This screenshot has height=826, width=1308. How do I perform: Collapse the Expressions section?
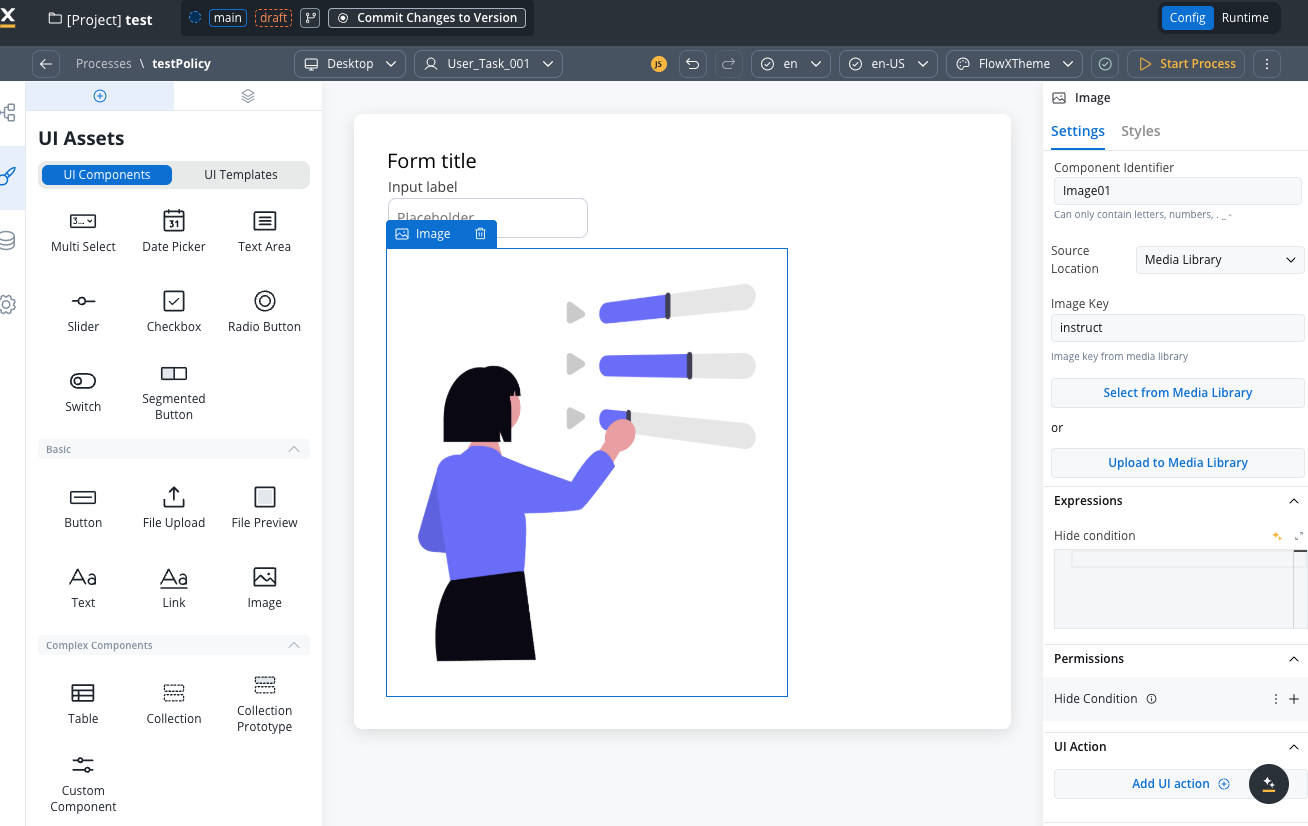pyautogui.click(x=1293, y=501)
